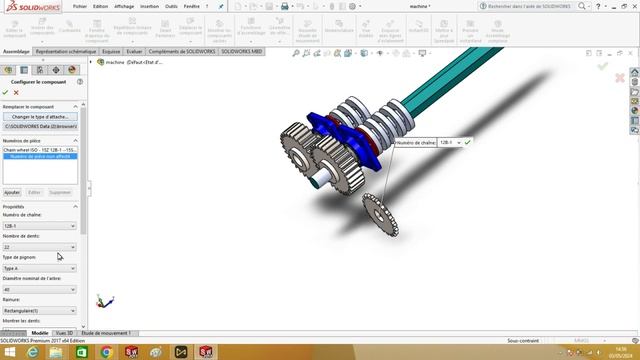
Task: Switch to Compléments de SOLIDWORKS tab
Action: pos(182,51)
